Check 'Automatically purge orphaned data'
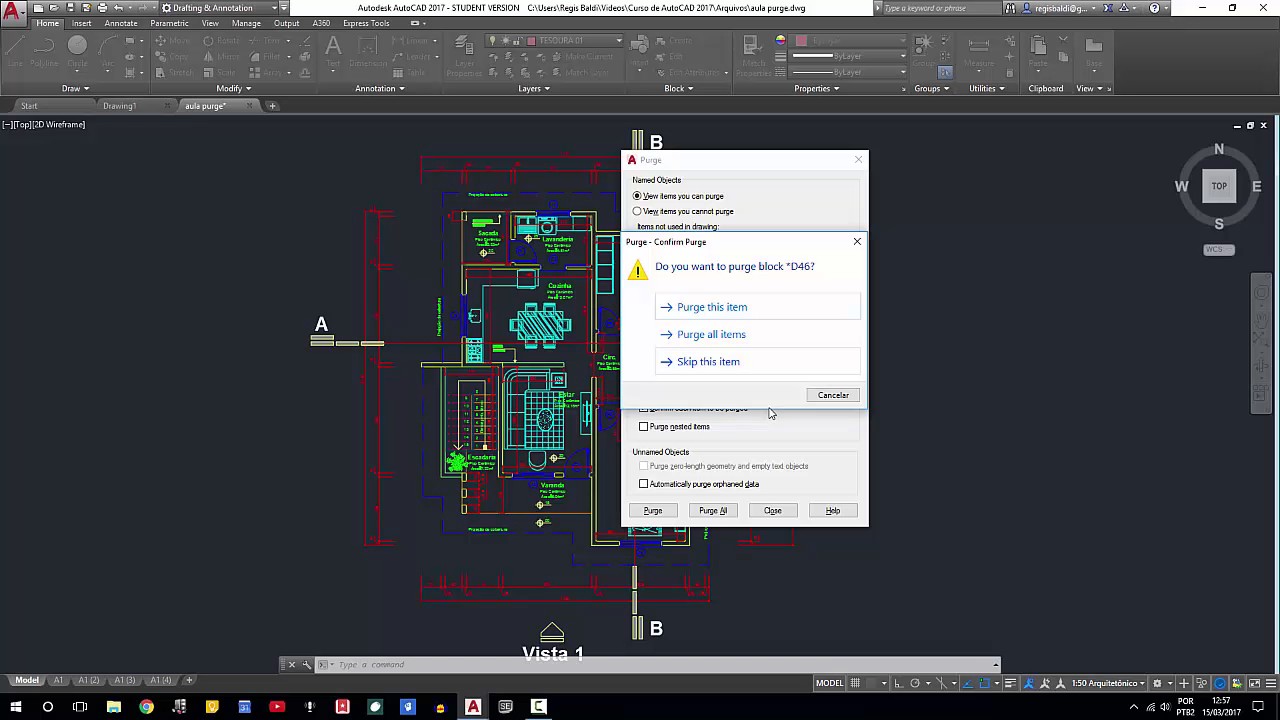The image size is (1280, 720). (x=644, y=484)
